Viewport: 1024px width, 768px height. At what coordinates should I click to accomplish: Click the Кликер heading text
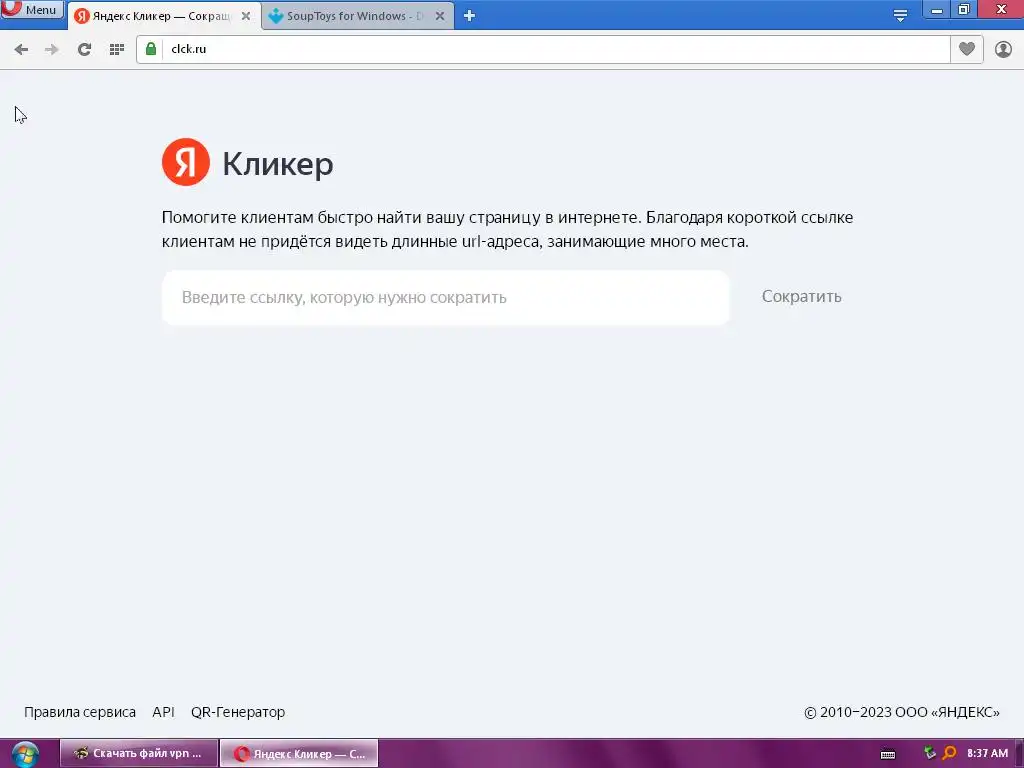(278, 163)
